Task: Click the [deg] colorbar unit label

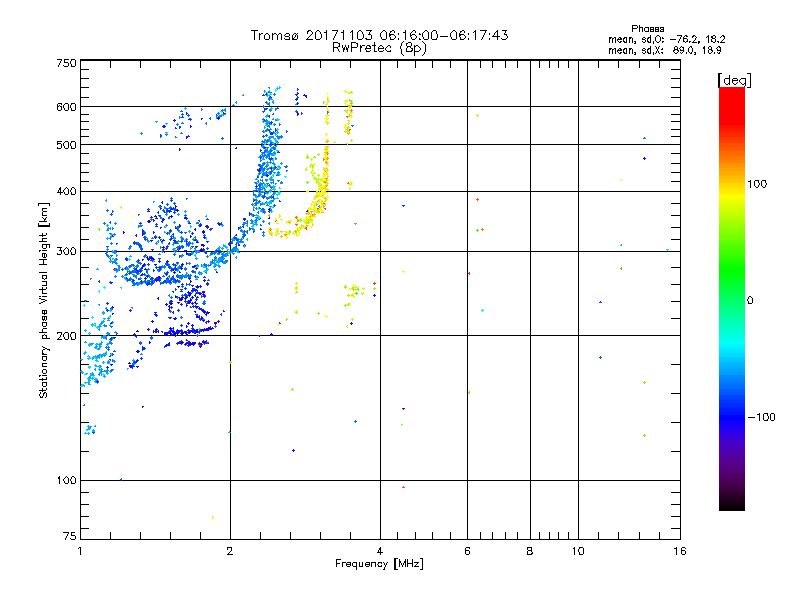Action: coord(734,80)
